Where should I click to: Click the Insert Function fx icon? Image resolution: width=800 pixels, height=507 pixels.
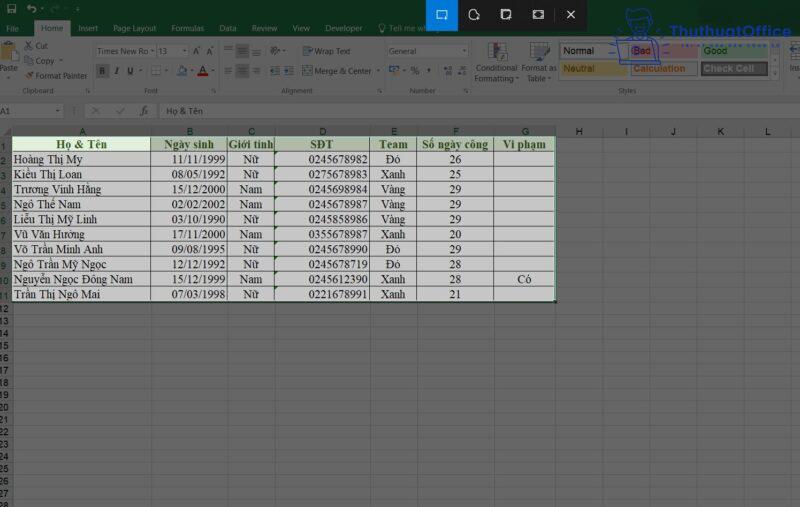144,111
